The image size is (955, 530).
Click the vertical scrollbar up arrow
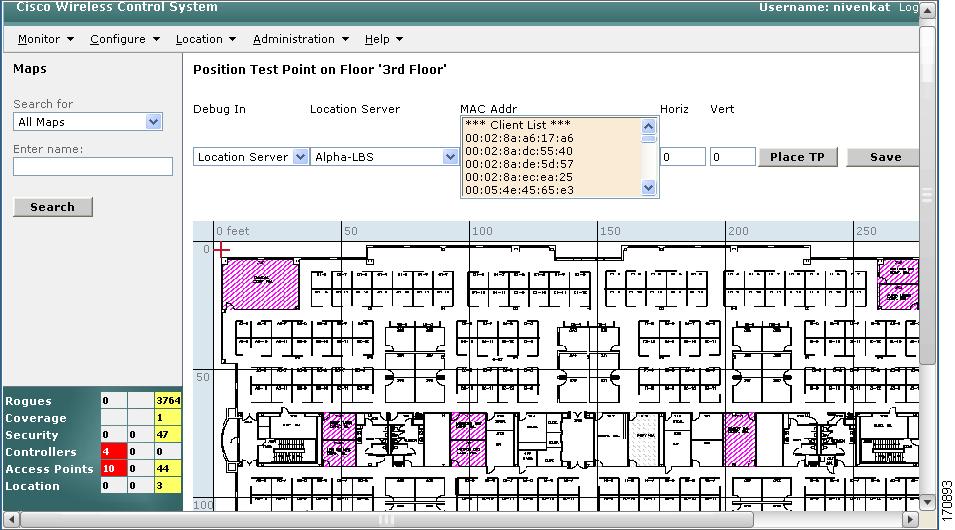tap(928, 10)
